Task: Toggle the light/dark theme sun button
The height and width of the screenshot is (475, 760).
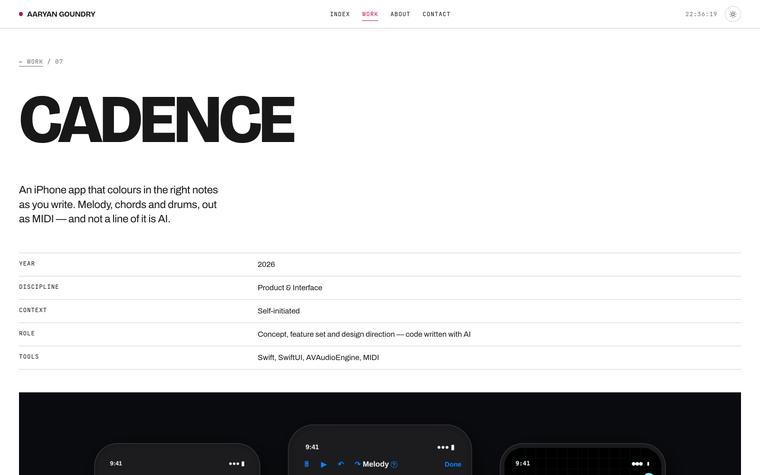Action: [732, 14]
